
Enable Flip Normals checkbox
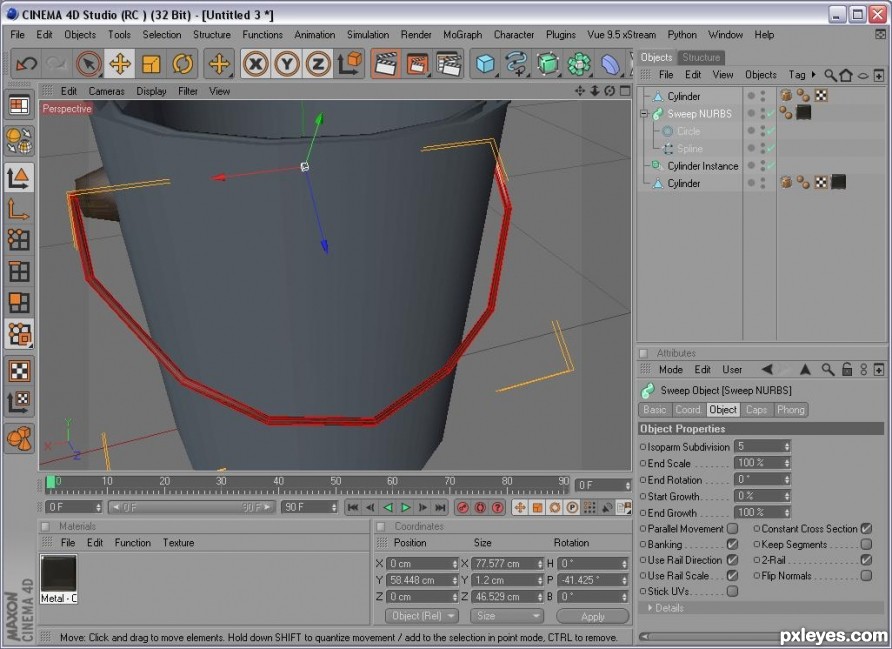coord(866,576)
